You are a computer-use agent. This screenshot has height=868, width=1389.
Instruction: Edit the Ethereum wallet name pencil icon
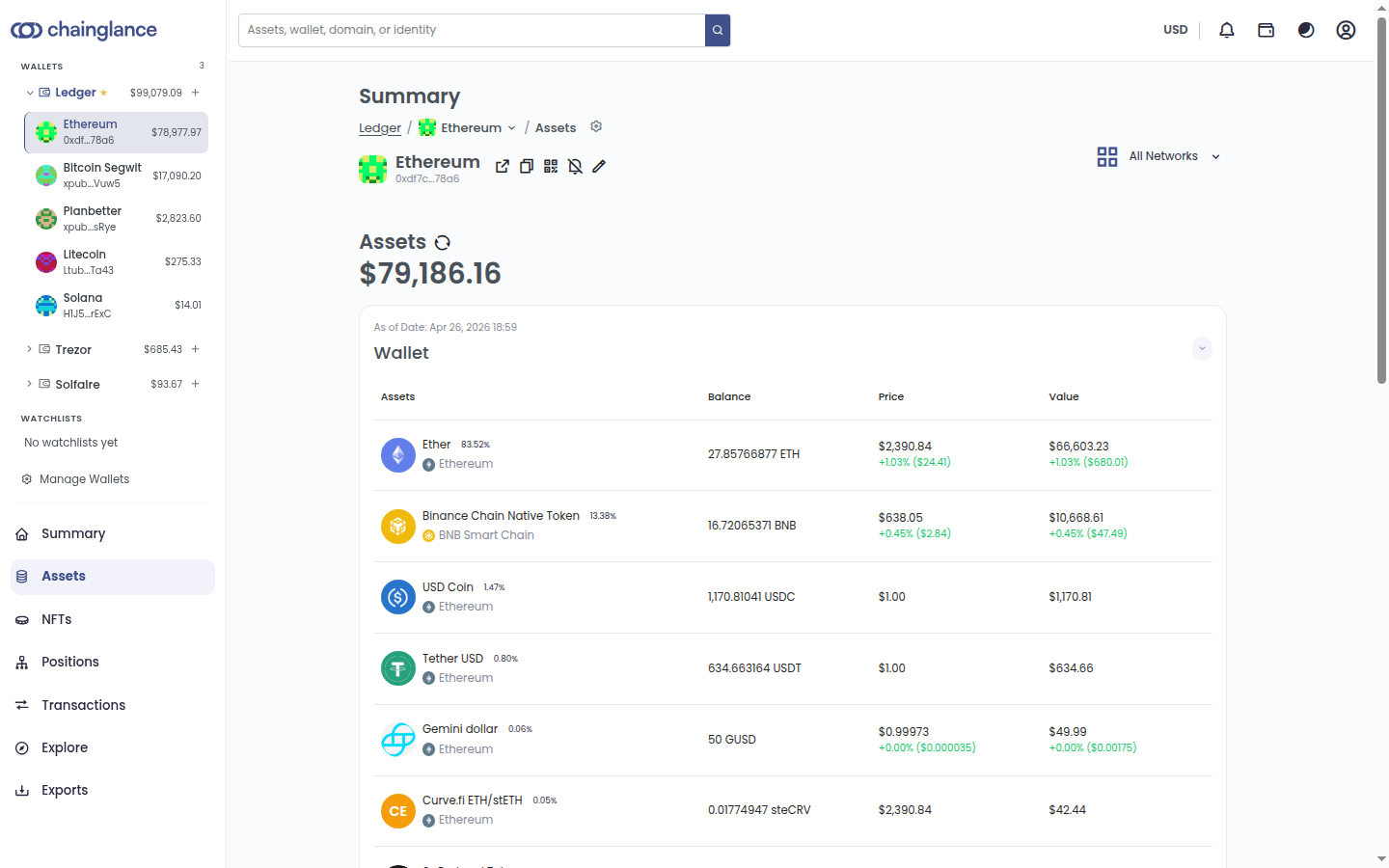click(599, 166)
